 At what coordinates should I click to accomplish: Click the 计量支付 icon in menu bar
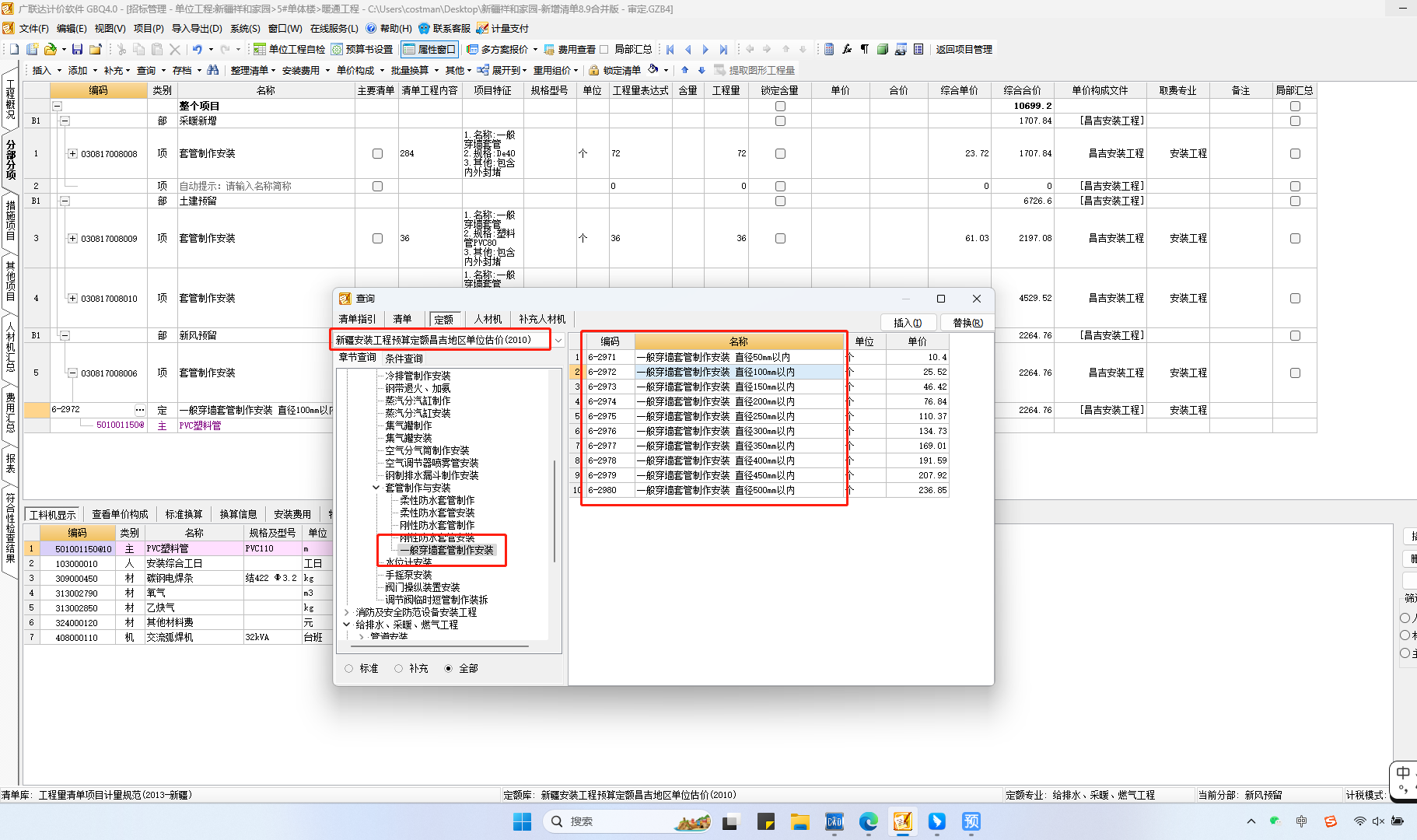pos(482,28)
